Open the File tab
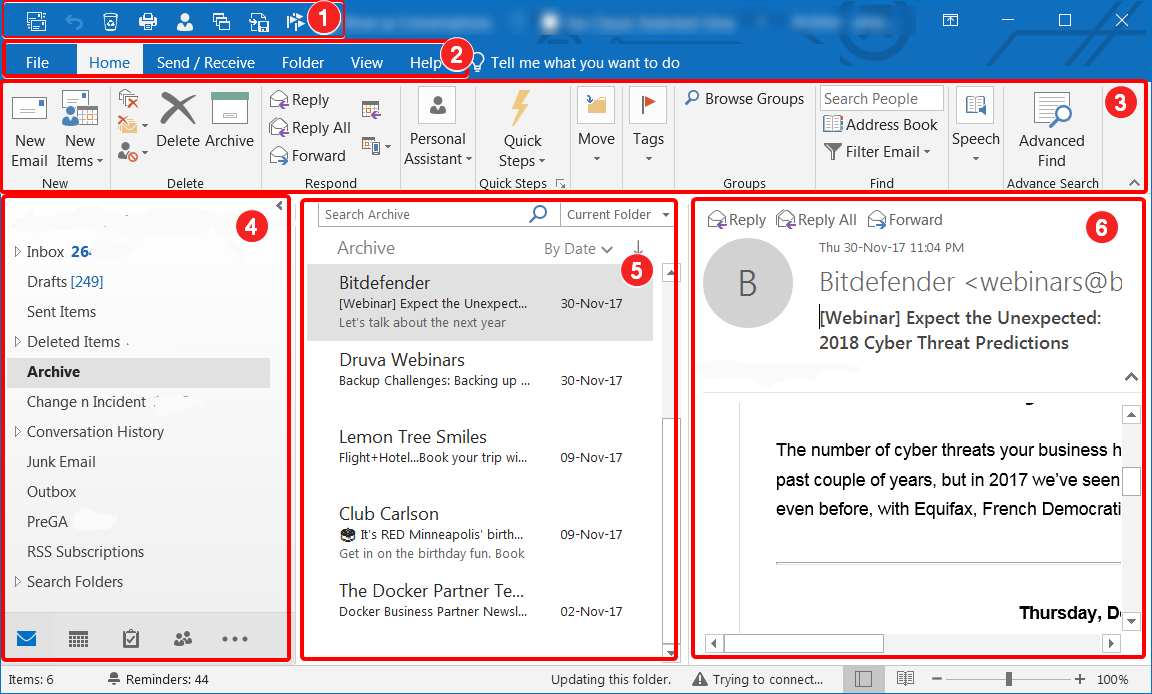The image size is (1152, 694). [x=37, y=62]
